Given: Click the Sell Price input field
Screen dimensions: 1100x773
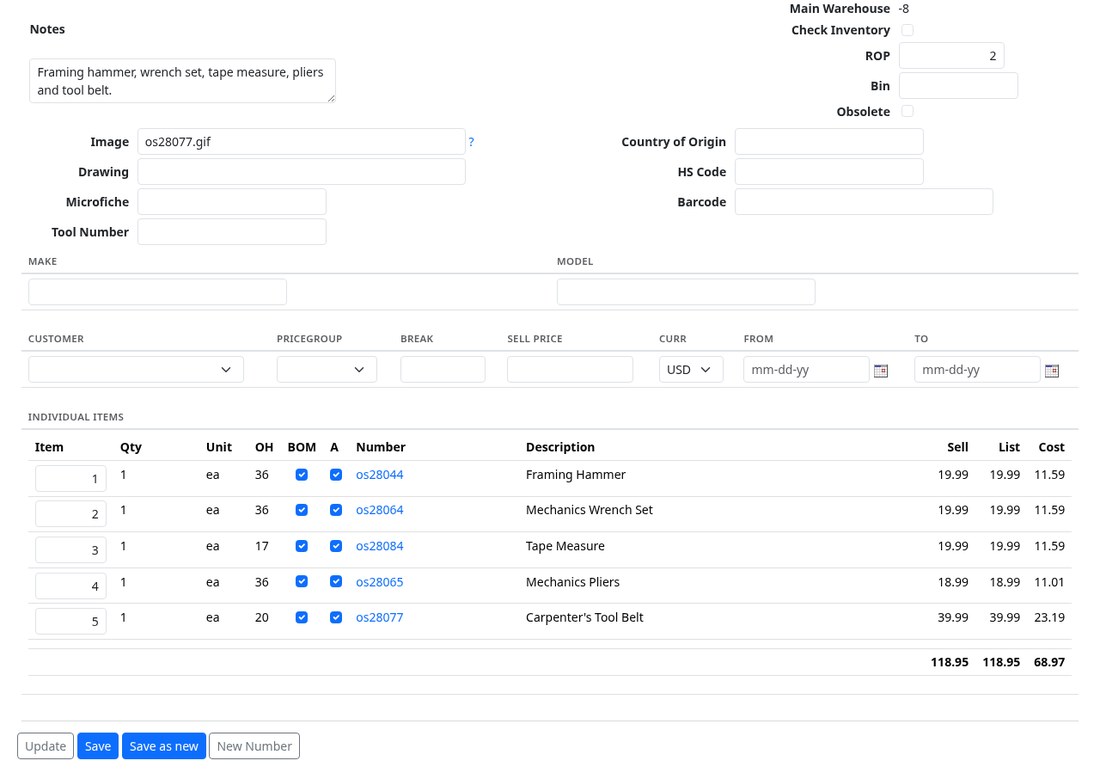Looking at the screenshot, I should [570, 370].
